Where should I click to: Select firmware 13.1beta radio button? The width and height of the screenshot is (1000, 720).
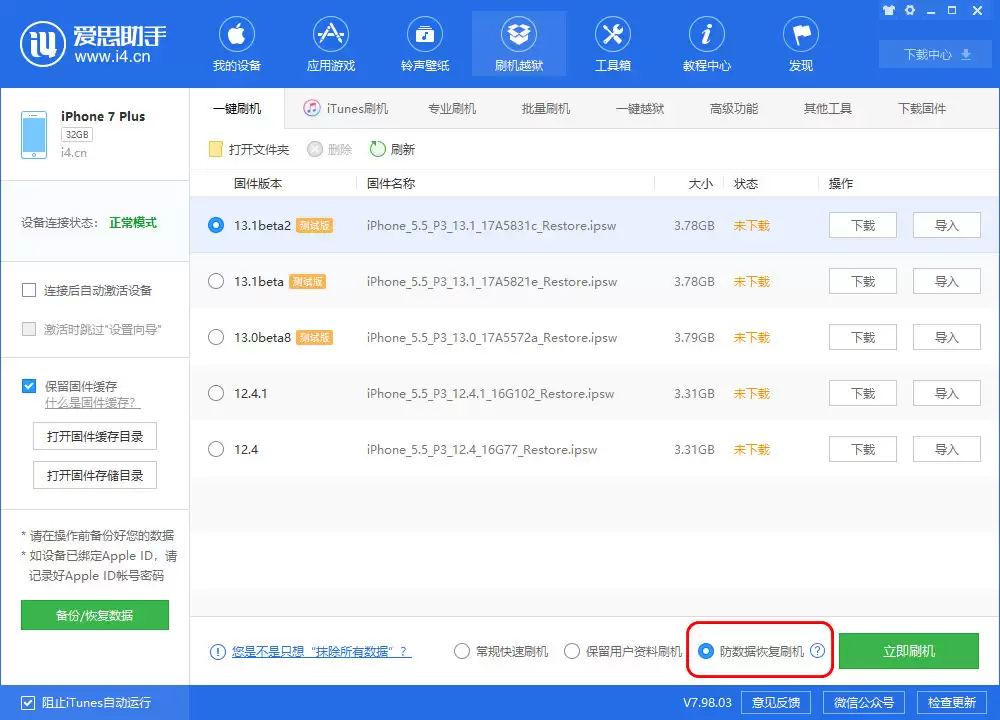point(216,281)
